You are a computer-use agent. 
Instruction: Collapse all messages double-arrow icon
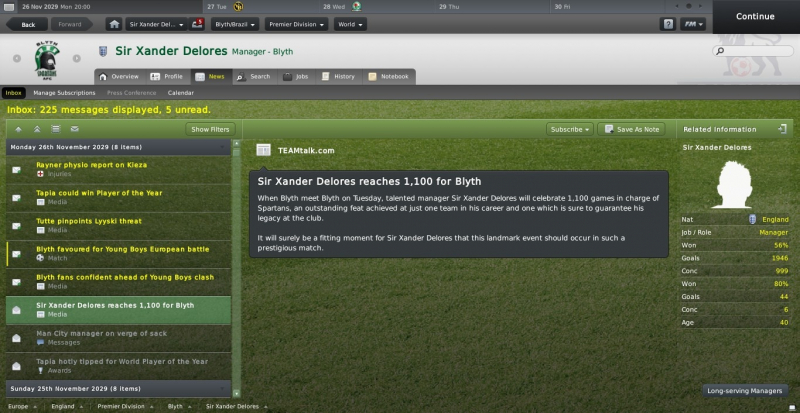click(37, 129)
